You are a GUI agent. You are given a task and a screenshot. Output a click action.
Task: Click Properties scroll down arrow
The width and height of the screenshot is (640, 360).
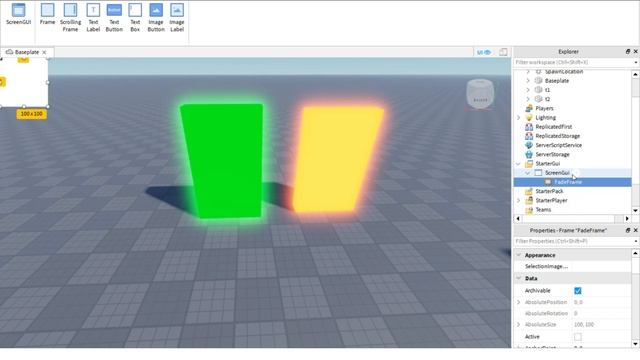pos(635,344)
